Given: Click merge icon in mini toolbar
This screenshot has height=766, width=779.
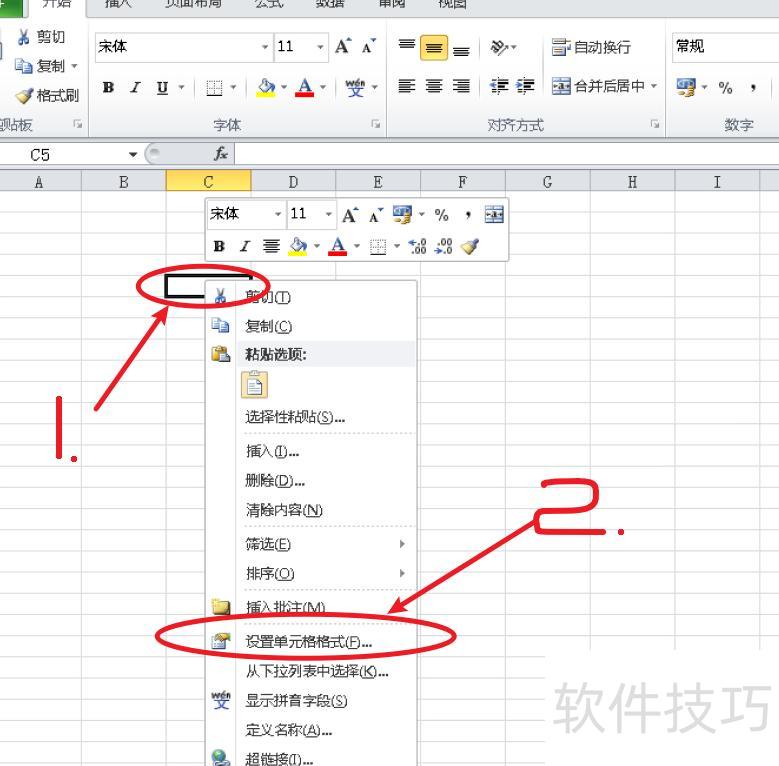Looking at the screenshot, I should tap(494, 215).
